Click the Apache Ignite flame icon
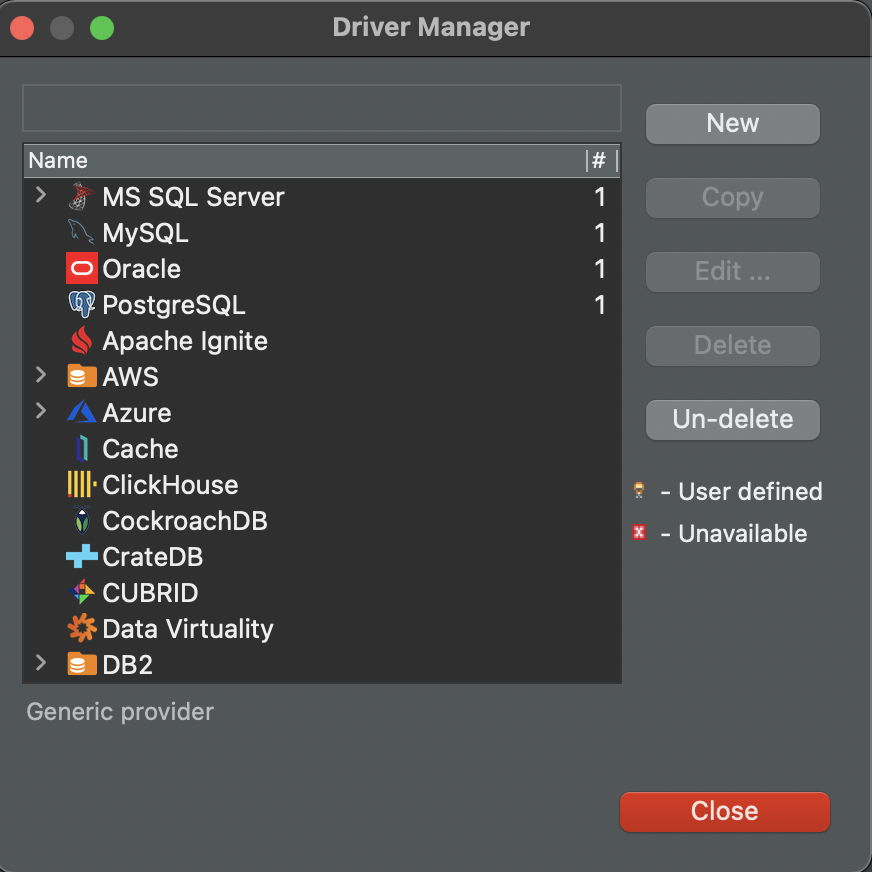Image resolution: width=872 pixels, height=872 pixels. coord(81,341)
